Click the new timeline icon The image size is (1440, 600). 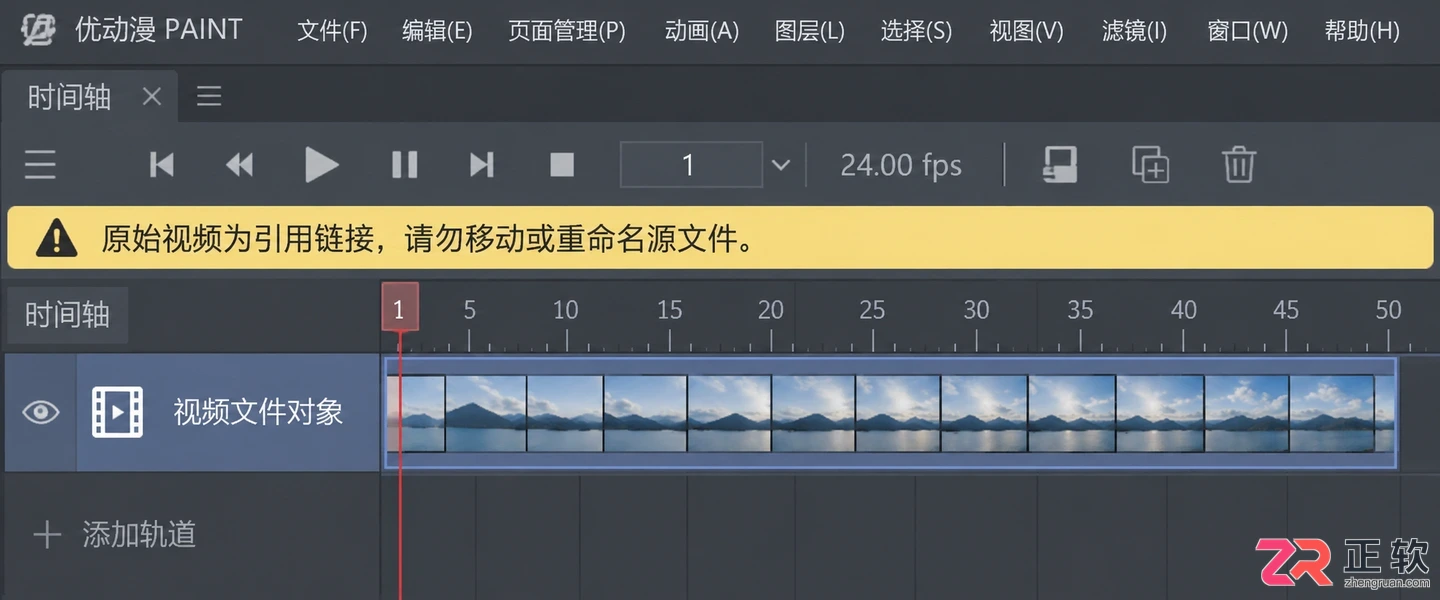1060,164
